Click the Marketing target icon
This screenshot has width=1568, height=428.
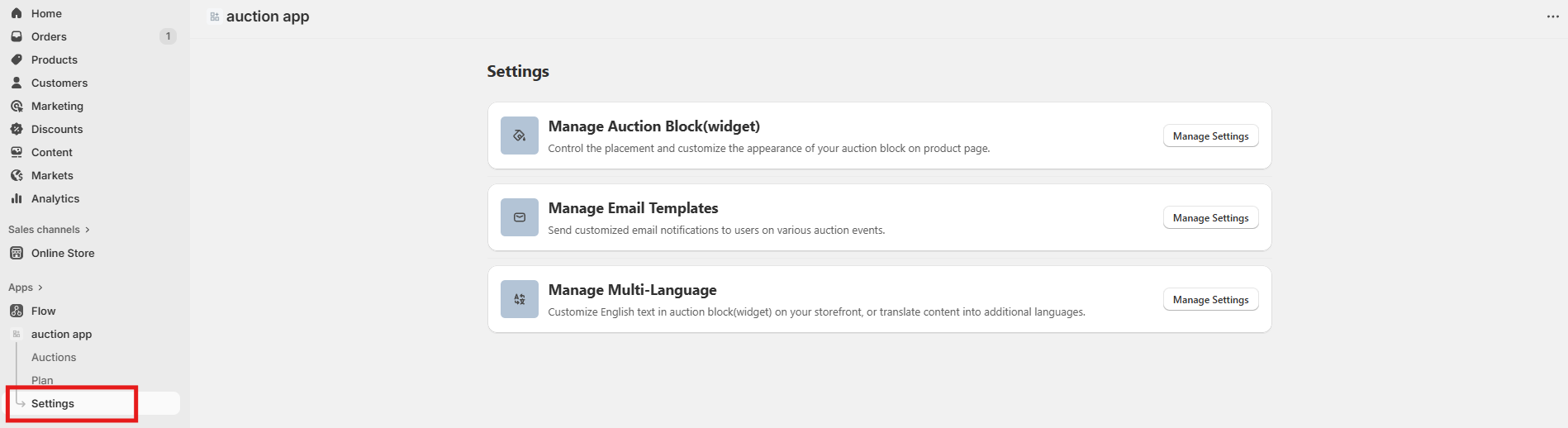click(x=17, y=106)
